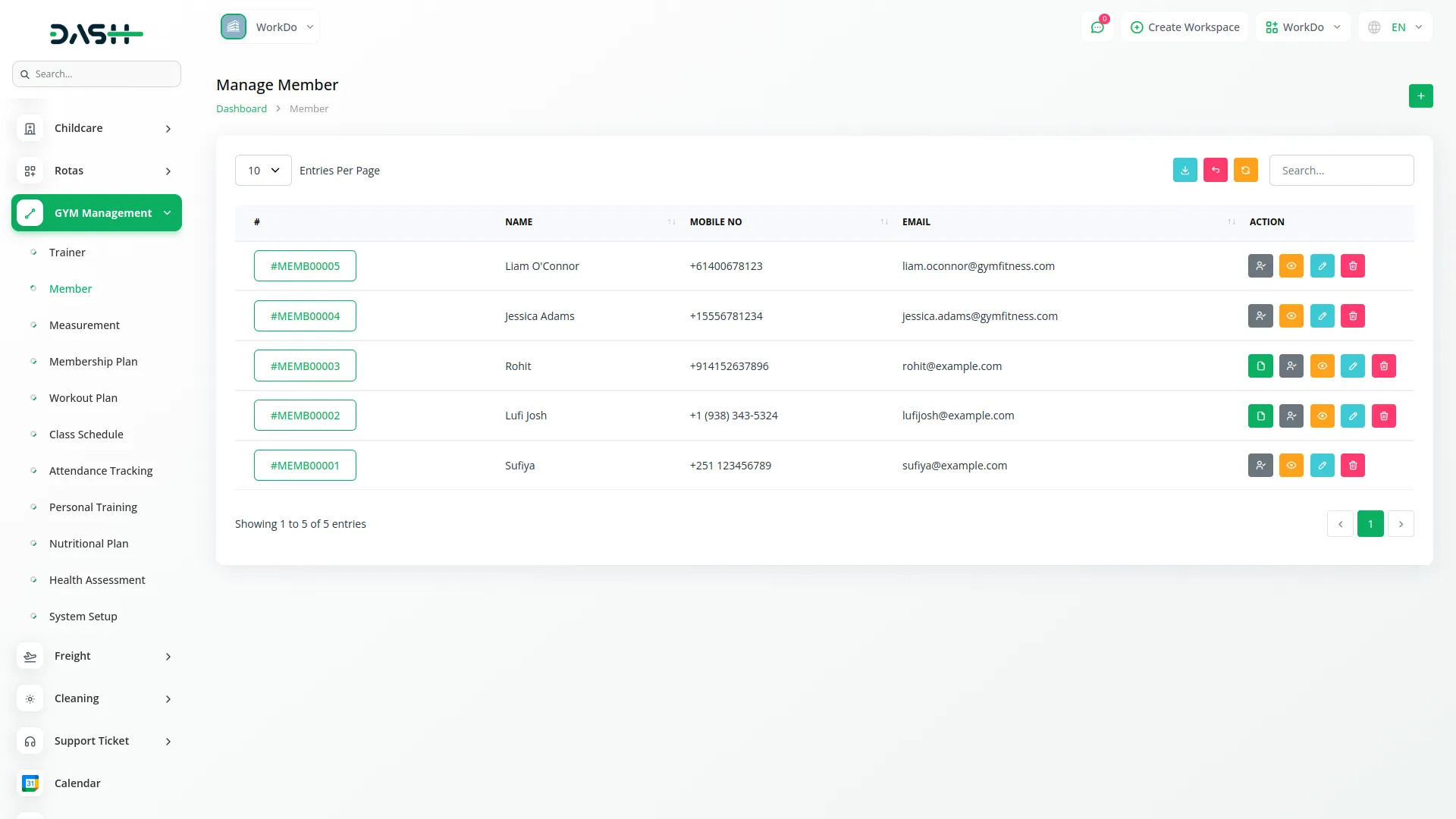Delete Liam O'Connor's member record
This screenshot has width=1456, height=819.
point(1352,266)
